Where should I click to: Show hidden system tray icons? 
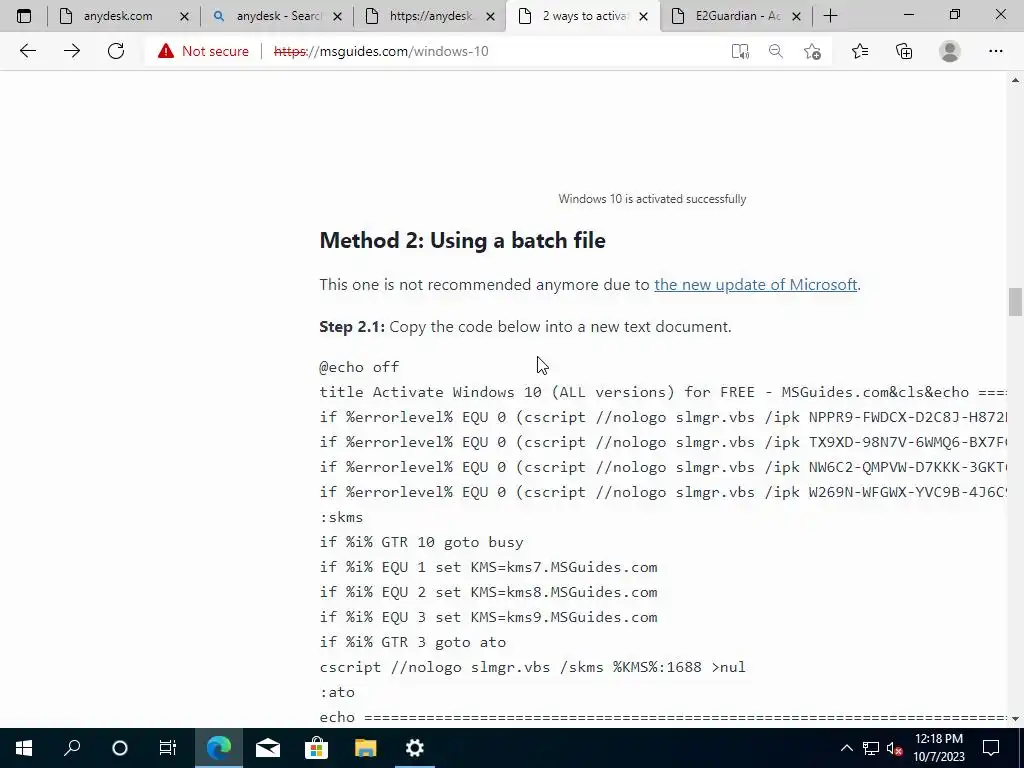(846, 748)
